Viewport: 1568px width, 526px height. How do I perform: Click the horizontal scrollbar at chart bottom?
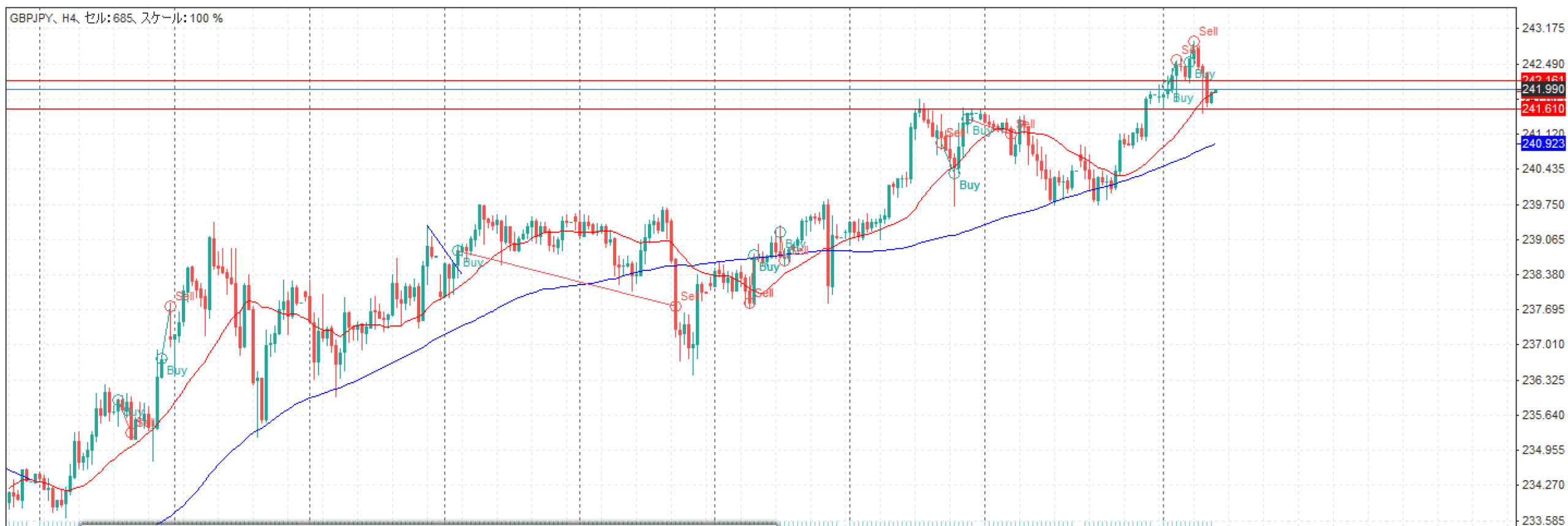point(429,523)
